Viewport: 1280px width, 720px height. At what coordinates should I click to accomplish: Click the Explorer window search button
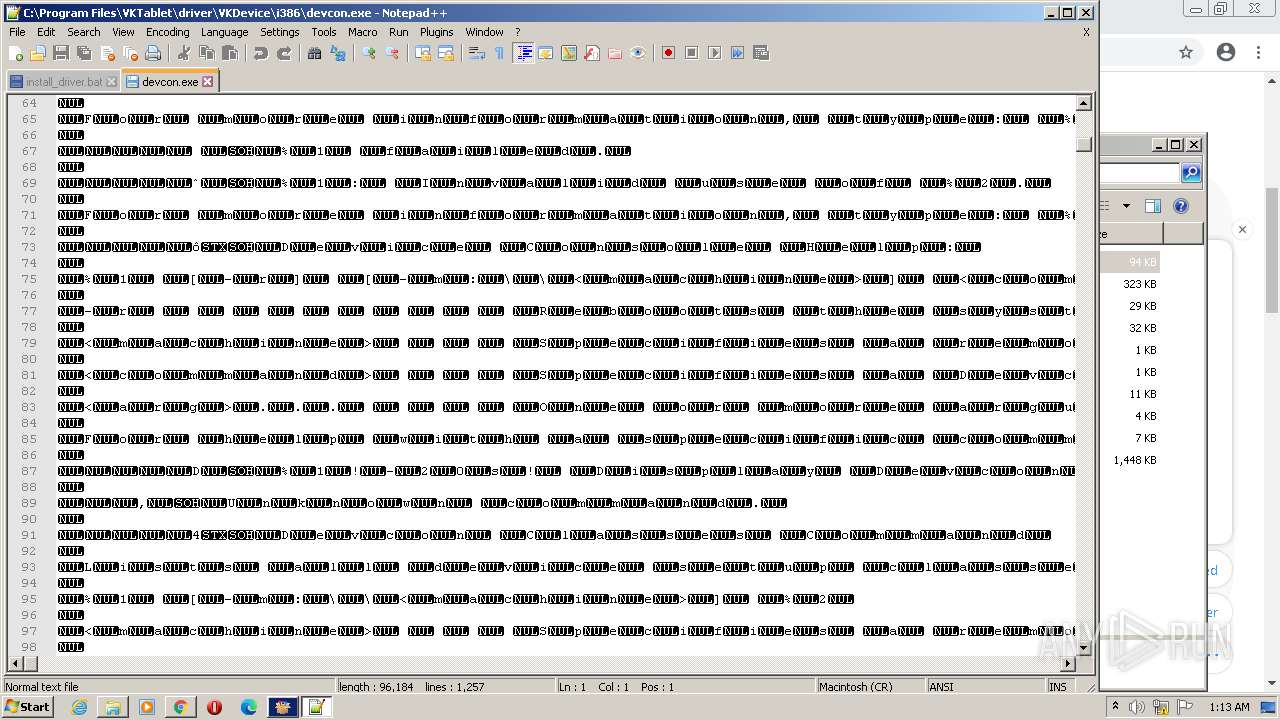1191,173
